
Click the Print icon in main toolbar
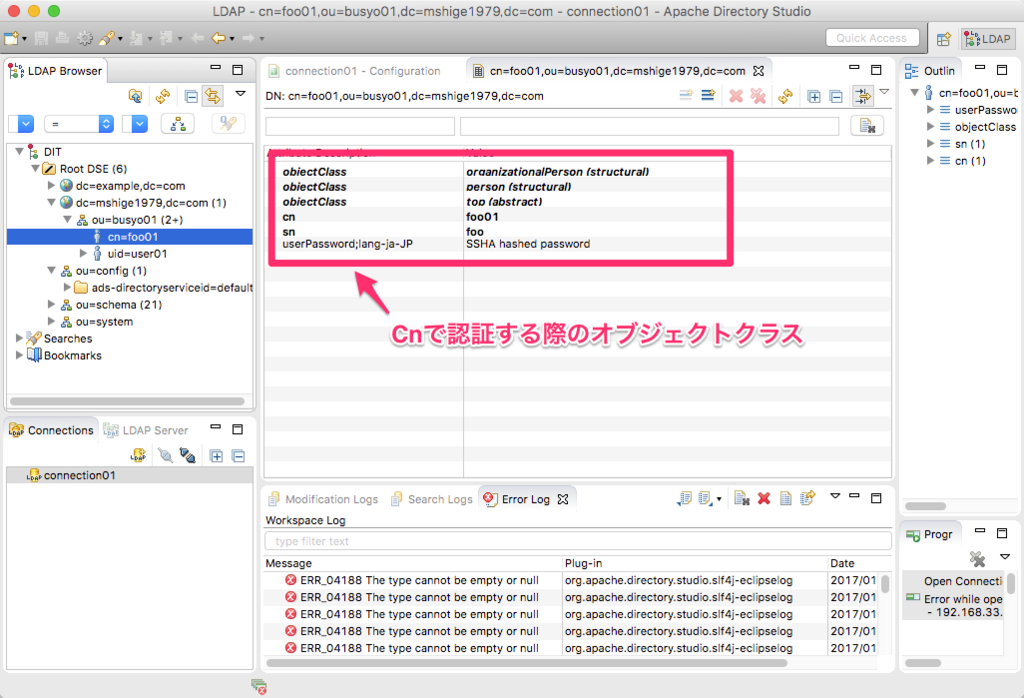63,39
